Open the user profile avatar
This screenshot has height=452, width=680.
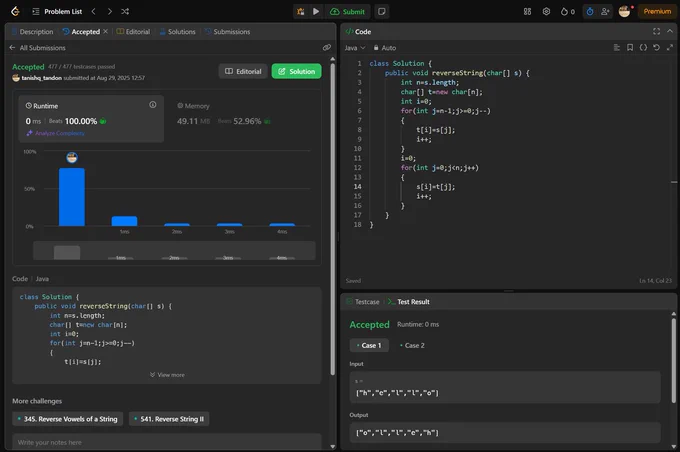(624, 12)
